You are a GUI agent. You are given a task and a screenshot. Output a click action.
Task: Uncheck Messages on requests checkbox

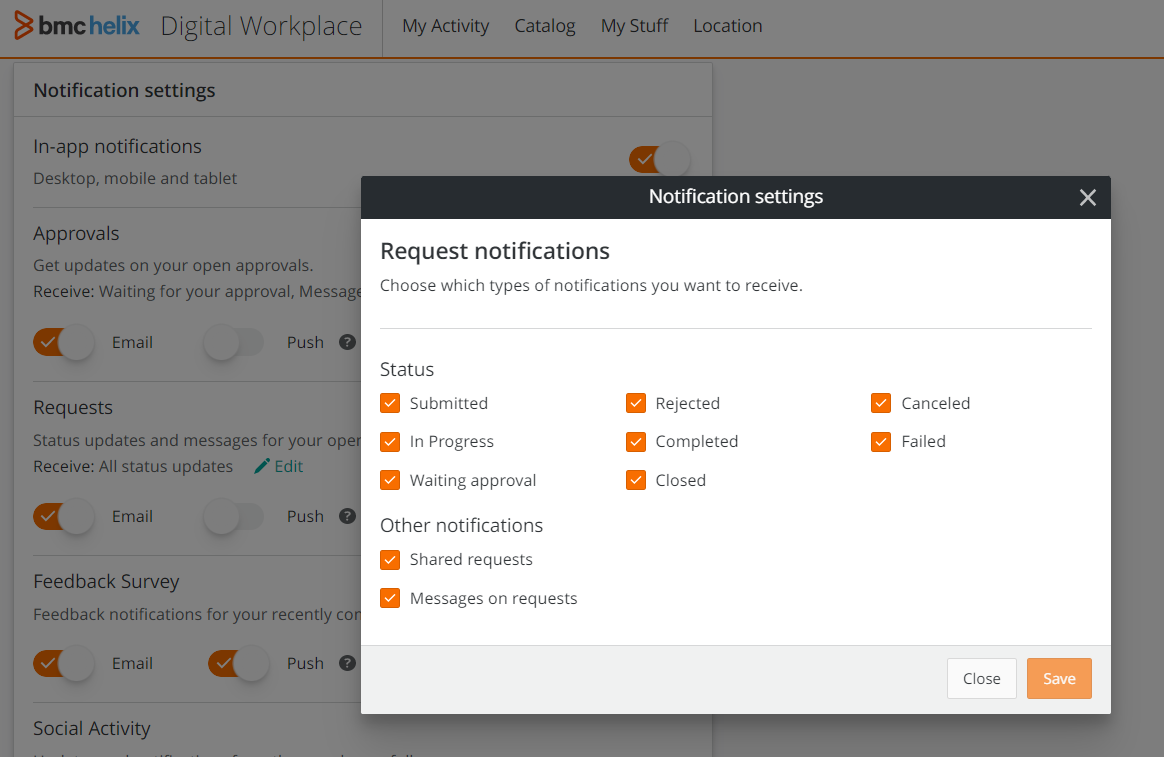(390, 598)
